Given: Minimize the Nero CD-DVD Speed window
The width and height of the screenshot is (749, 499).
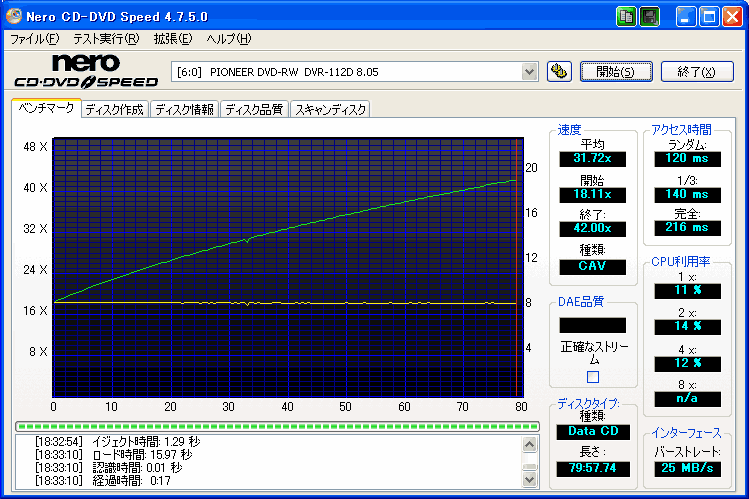Looking at the screenshot, I should point(685,17).
